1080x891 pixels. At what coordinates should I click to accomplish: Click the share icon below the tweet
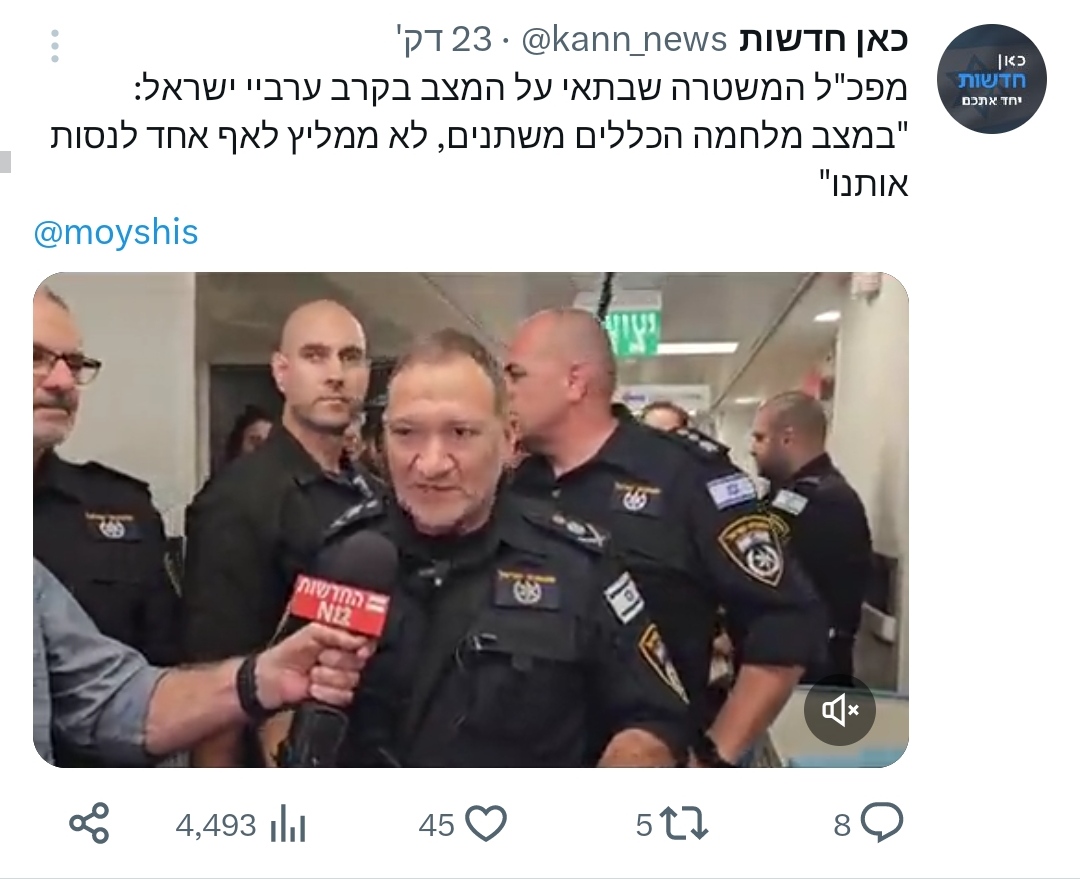tap(89, 823)
